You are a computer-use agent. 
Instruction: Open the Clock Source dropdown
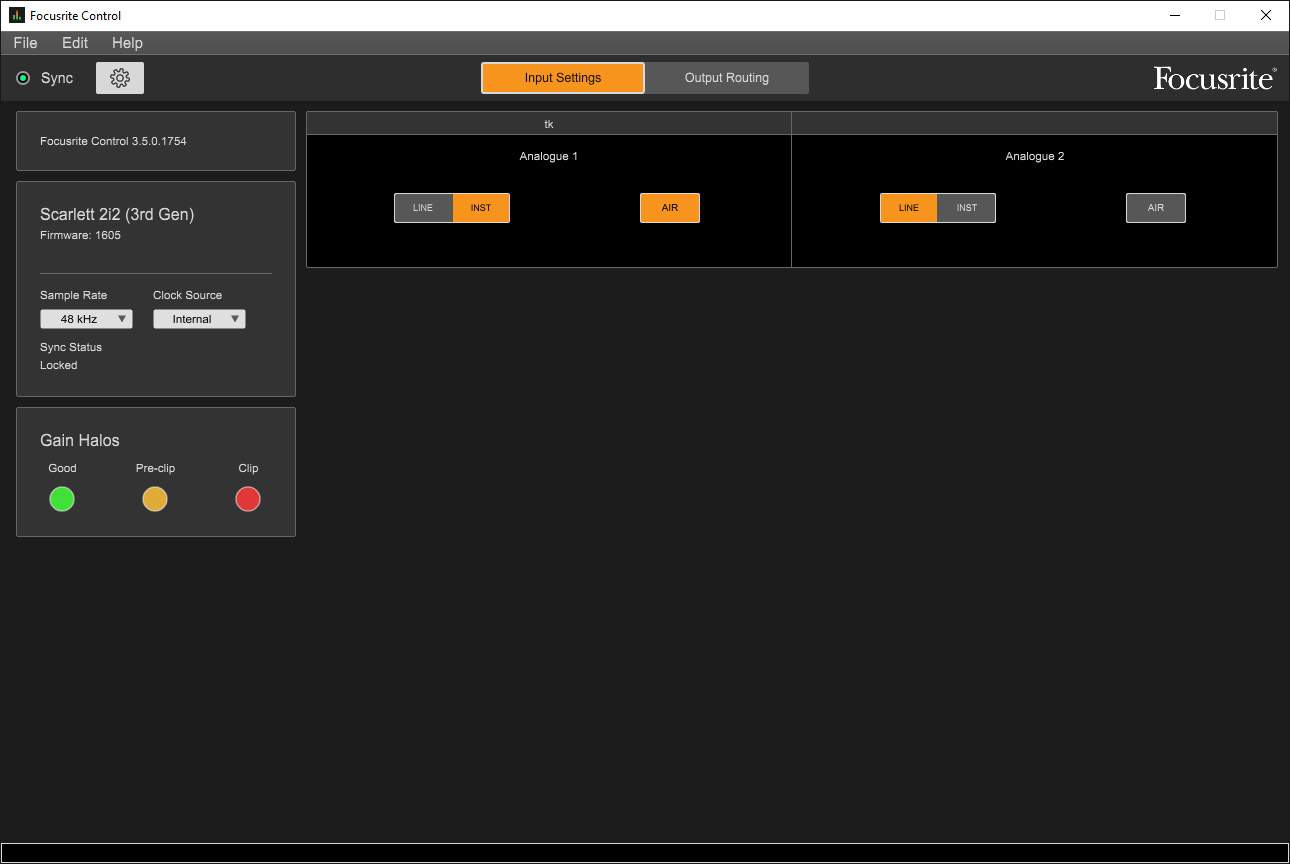click(199, 319)
